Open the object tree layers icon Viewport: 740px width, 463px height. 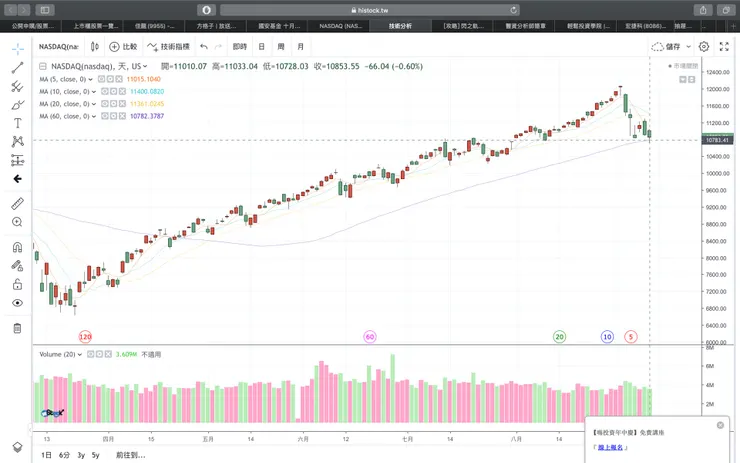(17, 447)
